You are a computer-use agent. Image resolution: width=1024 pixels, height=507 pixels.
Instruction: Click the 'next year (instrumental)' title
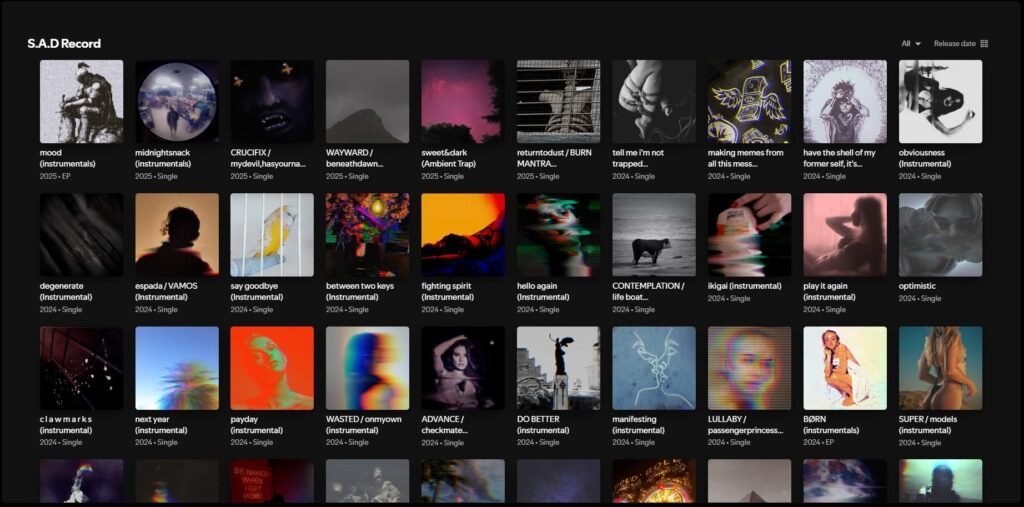click(161, 425)
